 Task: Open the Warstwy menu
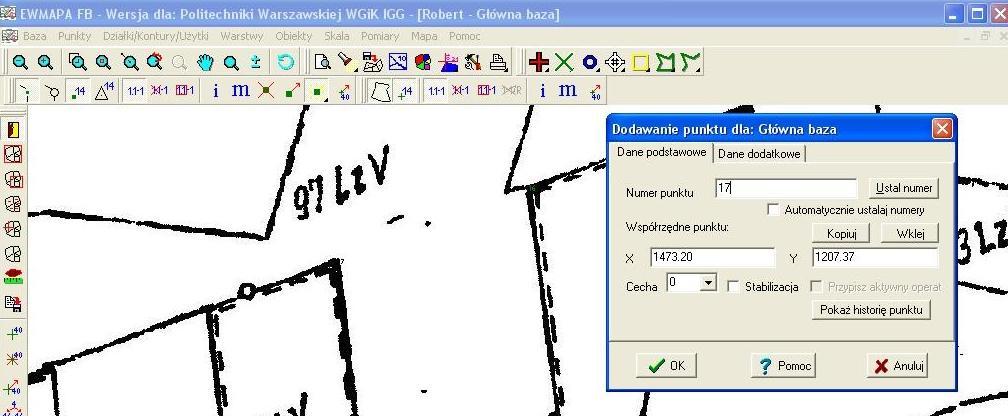242,36
